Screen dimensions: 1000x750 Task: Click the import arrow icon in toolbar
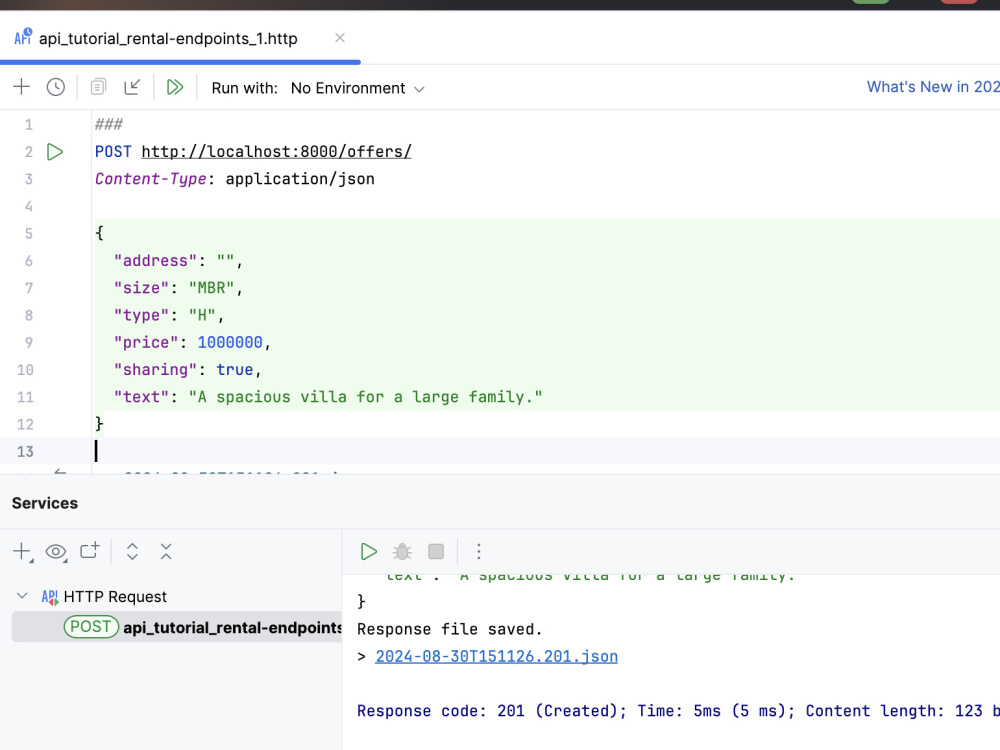[132, 87]
